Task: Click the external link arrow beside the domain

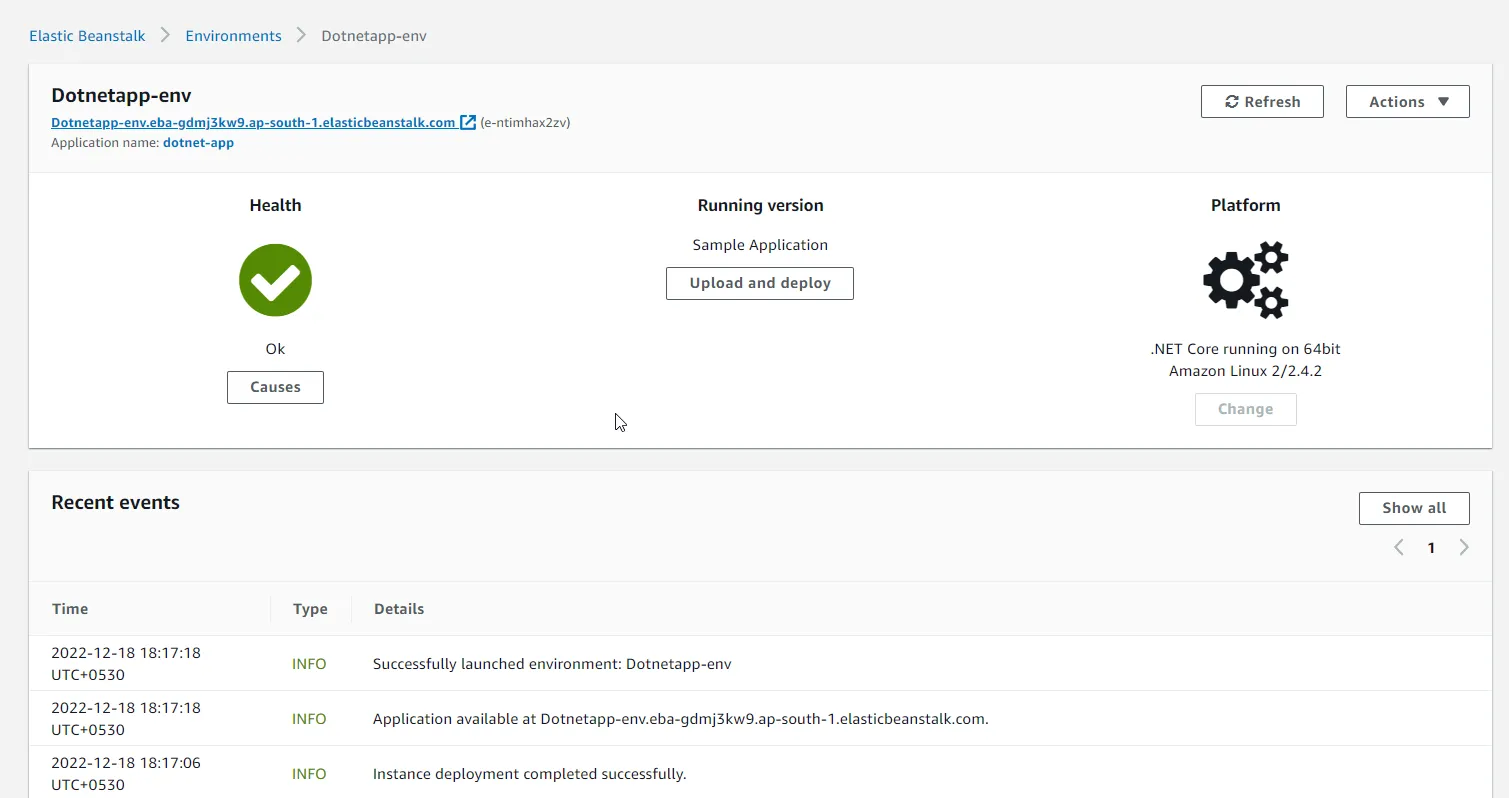Action: tap(467, 122)
